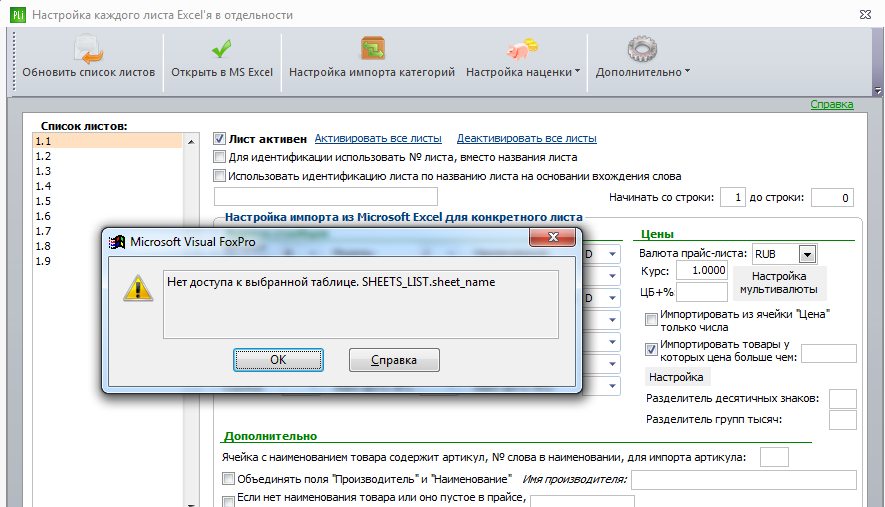Viewport: 885px width, 507px height.
Task: Expand fourth column dropdown beside the dialog
Action: click(612, 320)
